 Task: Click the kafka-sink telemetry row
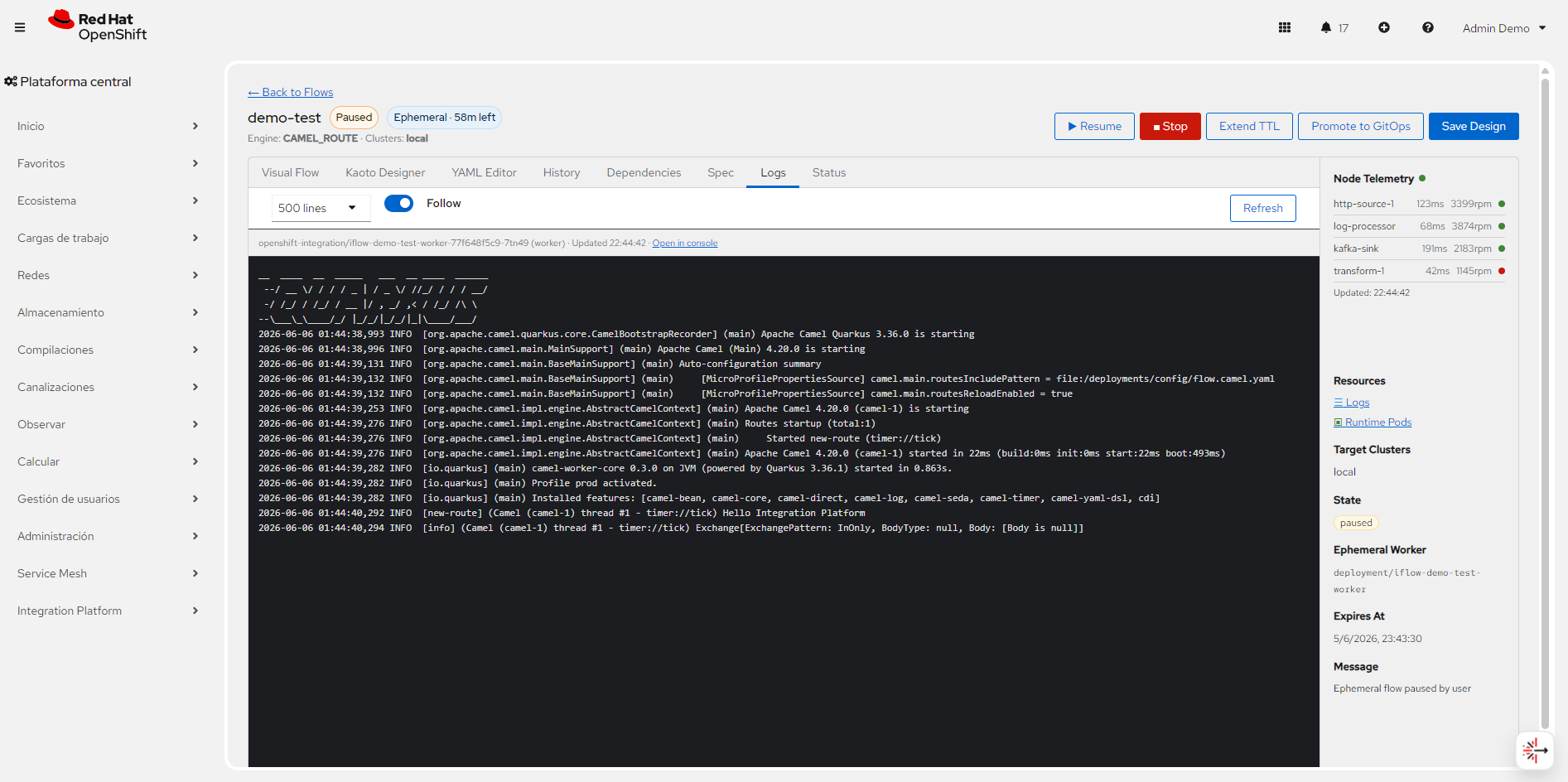pyautogui.click(x=1419, y=249)
